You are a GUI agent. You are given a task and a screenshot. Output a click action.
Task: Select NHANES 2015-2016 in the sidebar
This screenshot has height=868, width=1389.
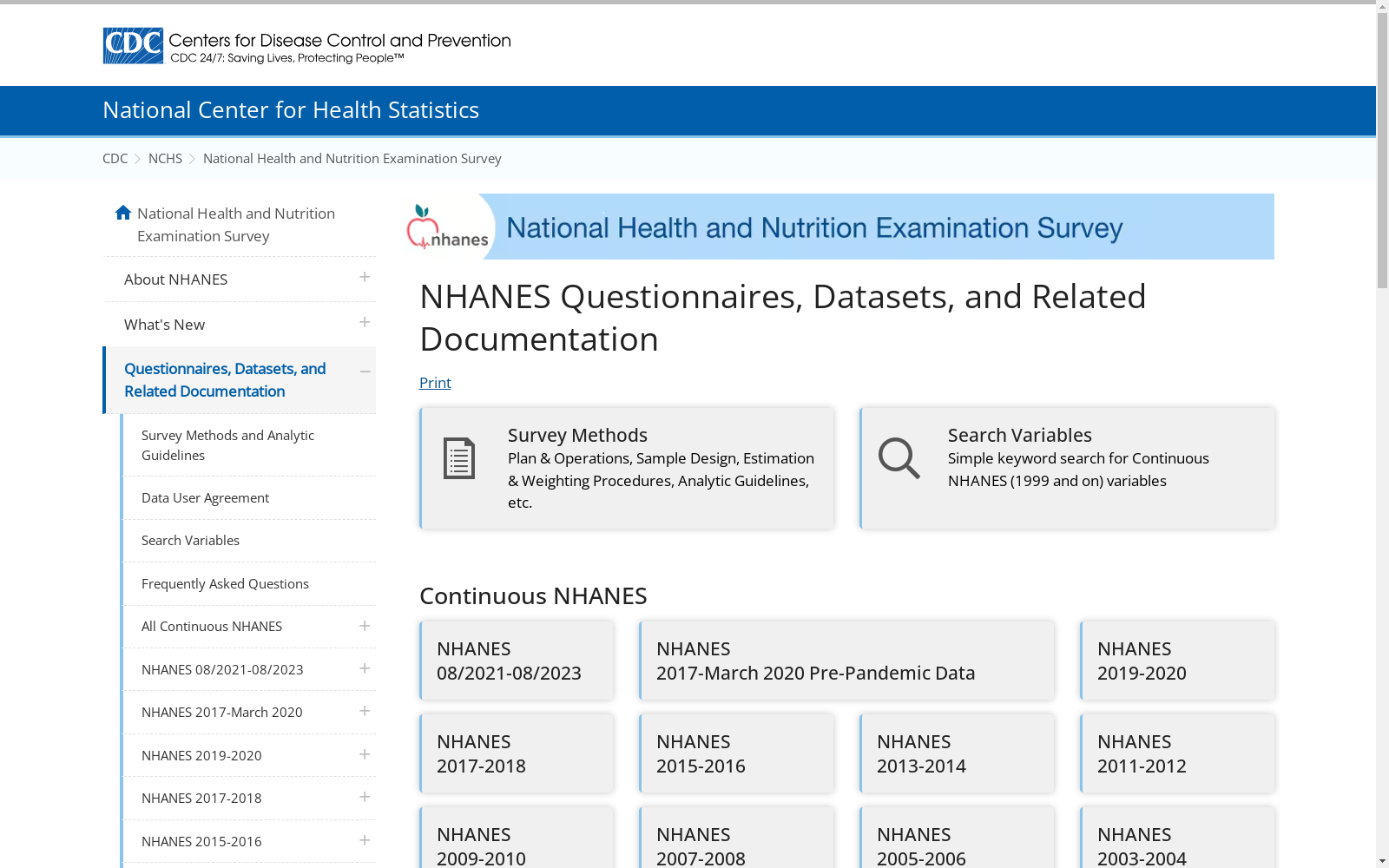tap(201, 841)
